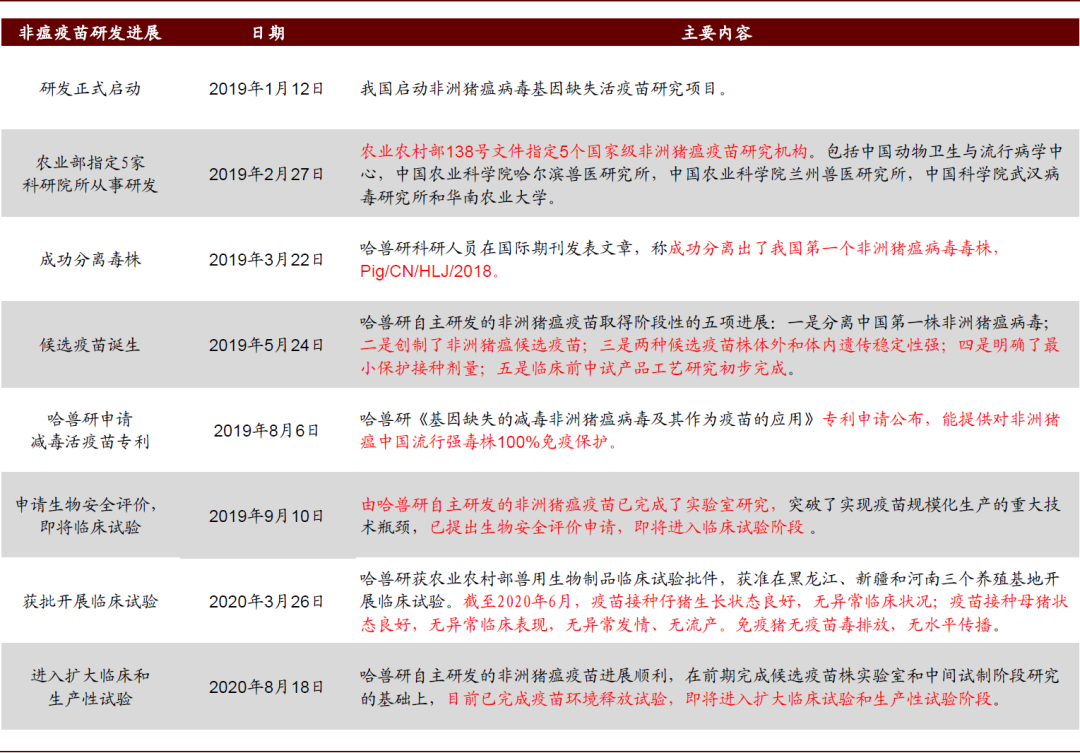Select label '哈兽研申请减毒活疫苗专利'

click(90, 430)
